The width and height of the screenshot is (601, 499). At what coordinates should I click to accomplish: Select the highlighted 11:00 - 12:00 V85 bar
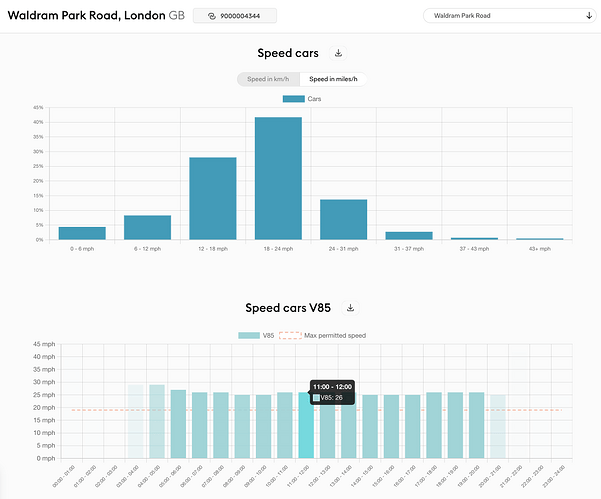306,425
